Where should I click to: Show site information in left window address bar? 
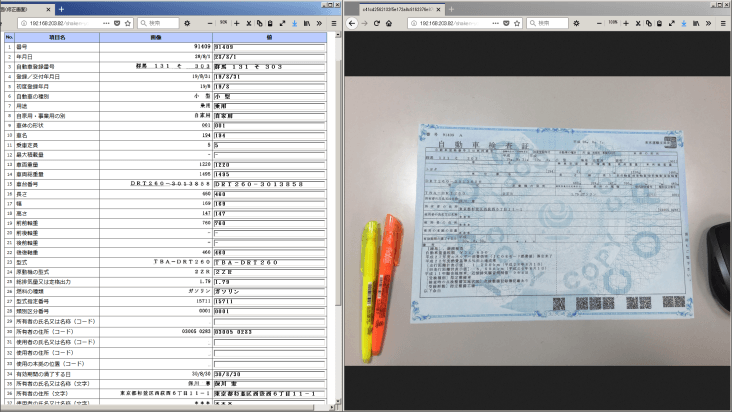pos(24,23)
